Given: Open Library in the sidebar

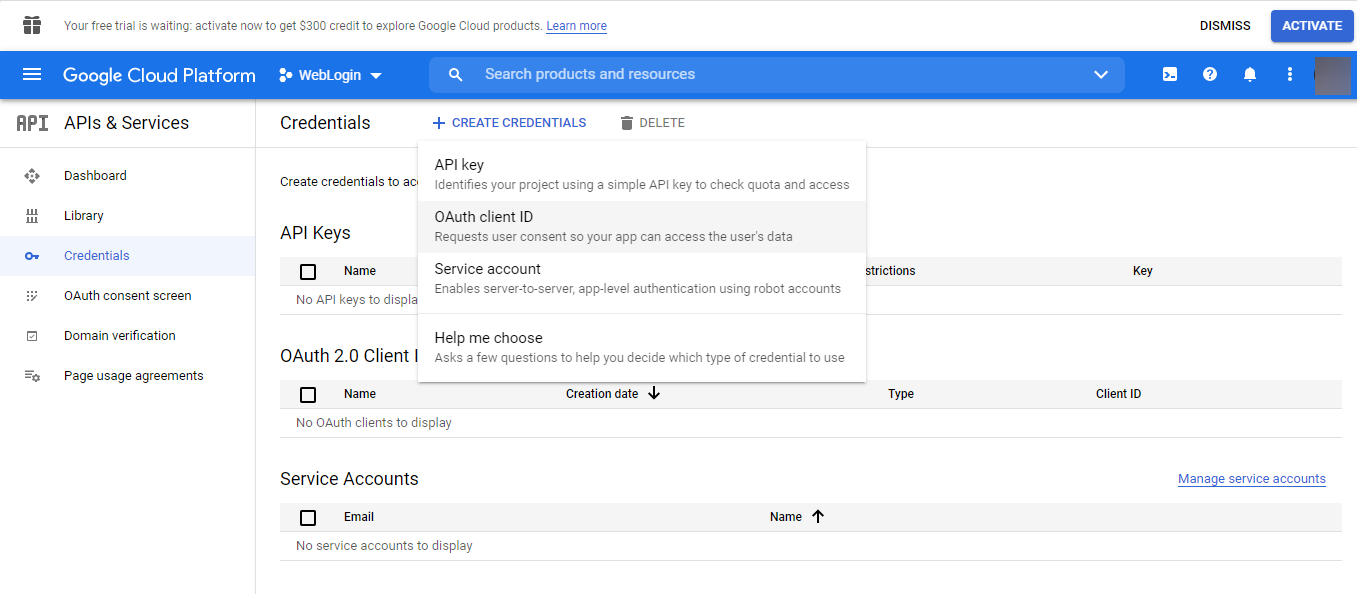Looking at the screenshot, I should tap(128, 216).
